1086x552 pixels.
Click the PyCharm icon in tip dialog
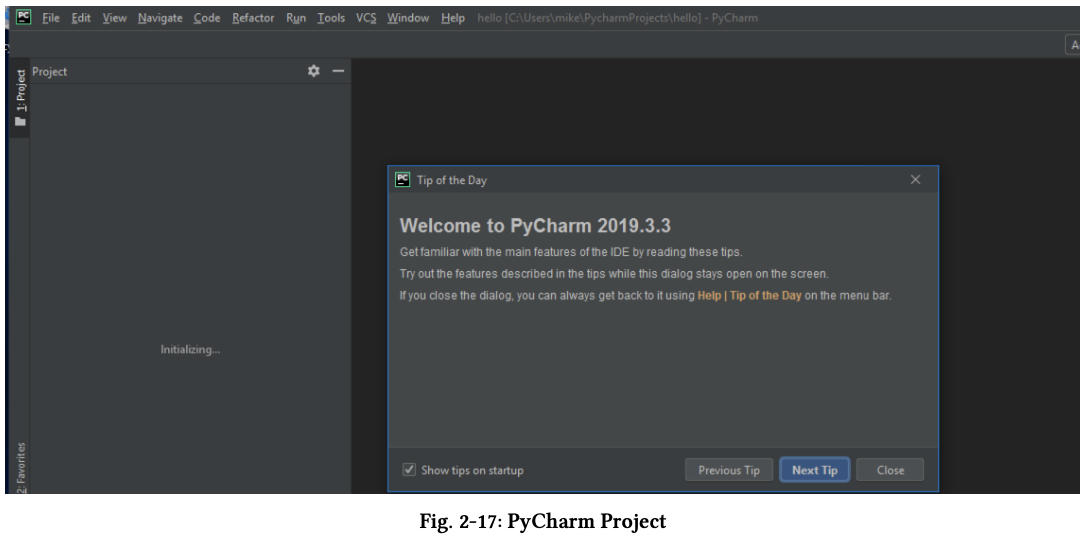click(402, 180)
